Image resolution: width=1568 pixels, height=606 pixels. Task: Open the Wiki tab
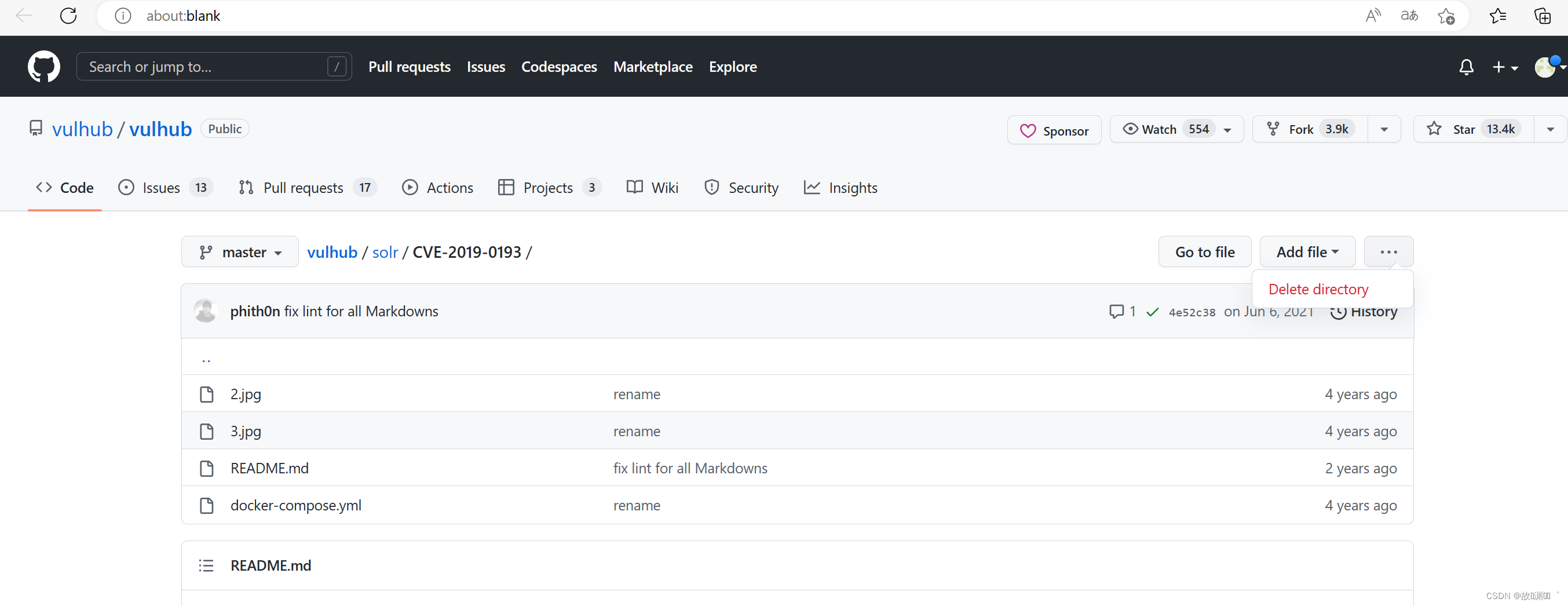point(652,188)
